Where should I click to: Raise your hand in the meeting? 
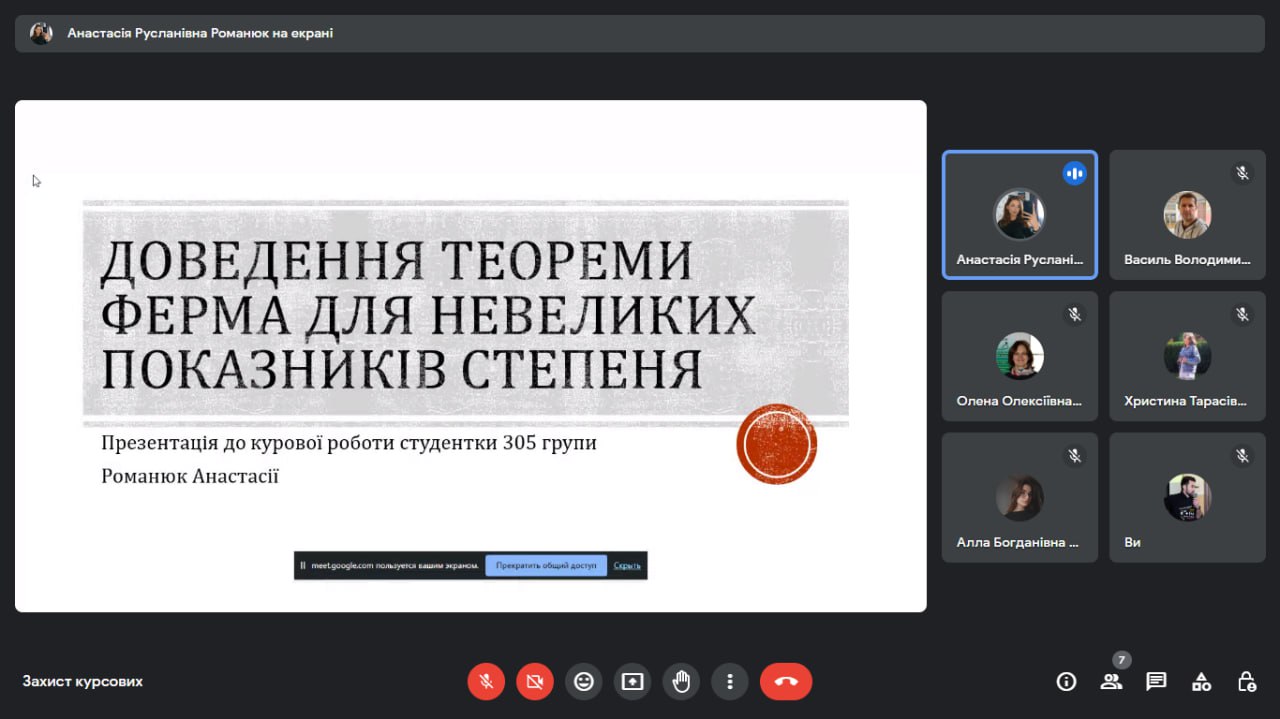681,681
